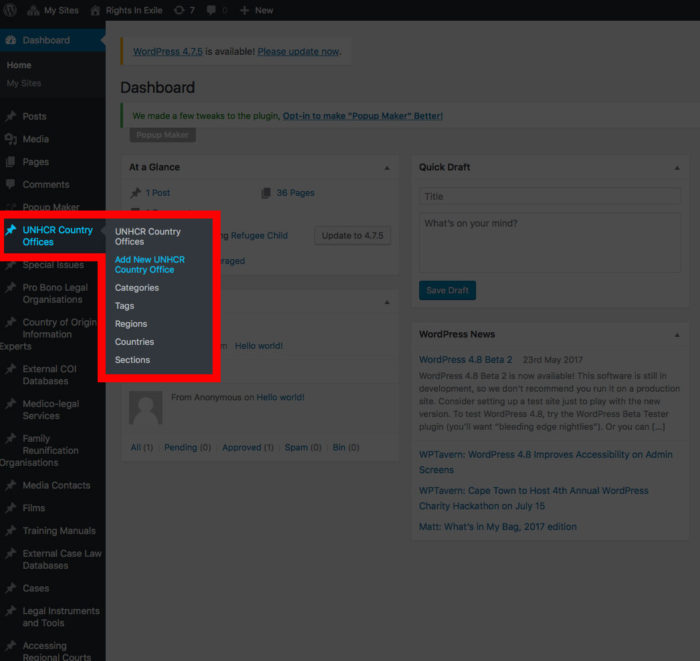Open My Sites in admin bar
Screen dimensions: 700x661
(x=53, y=10)
